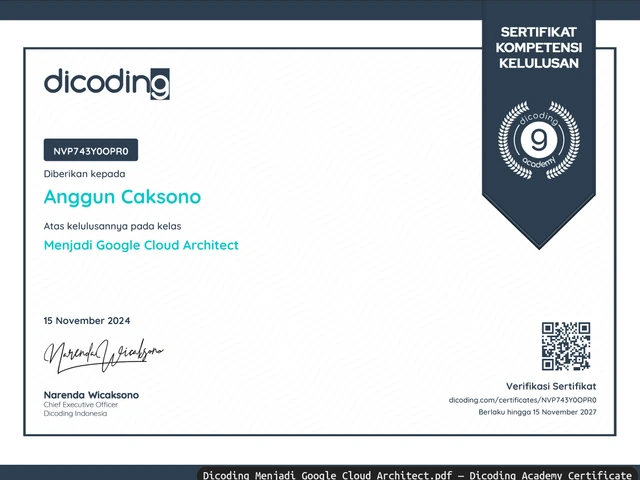Click the QR code for certificate verification

(566, 346)
